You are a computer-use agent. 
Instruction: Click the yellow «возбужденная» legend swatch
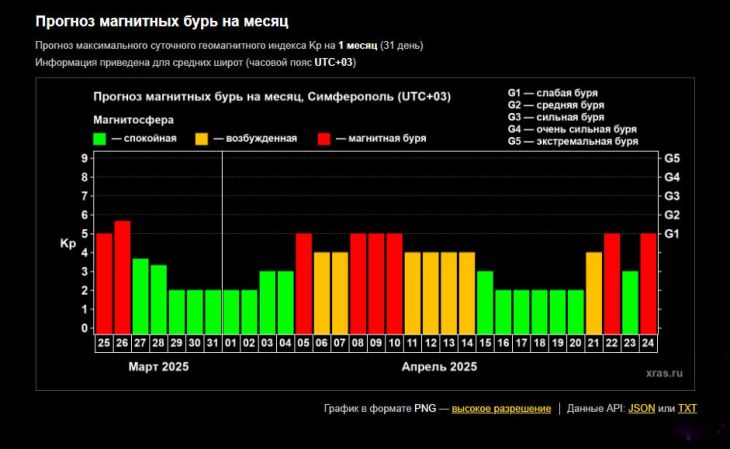202,139
